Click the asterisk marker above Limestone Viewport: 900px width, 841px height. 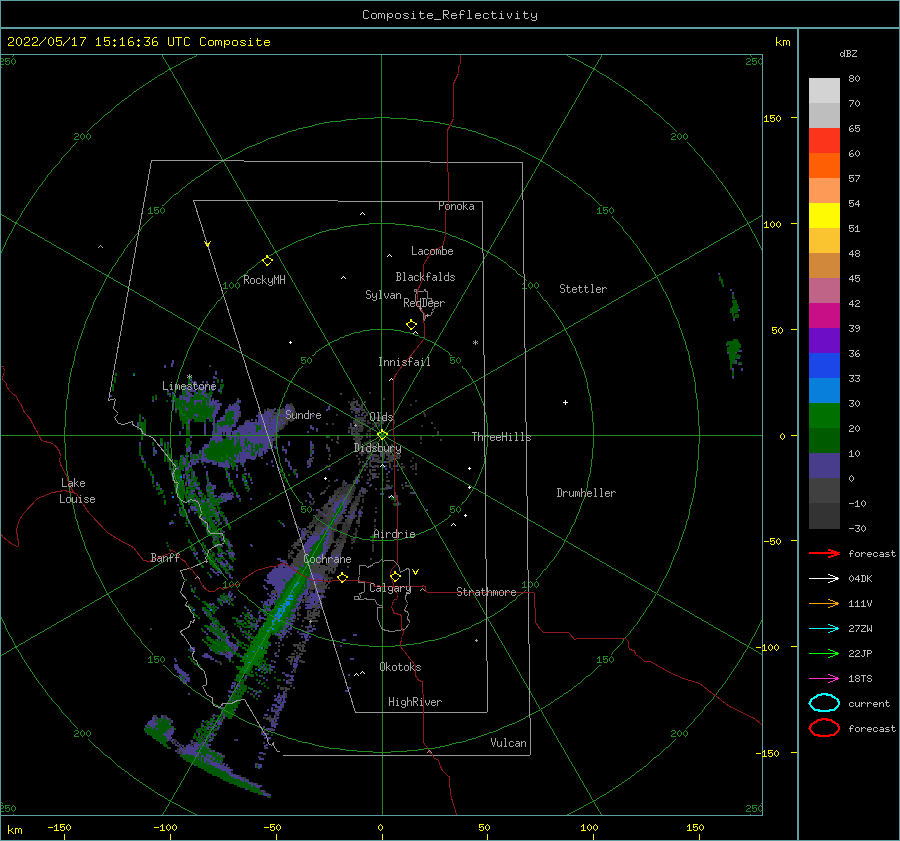click(x=189, y=378)
